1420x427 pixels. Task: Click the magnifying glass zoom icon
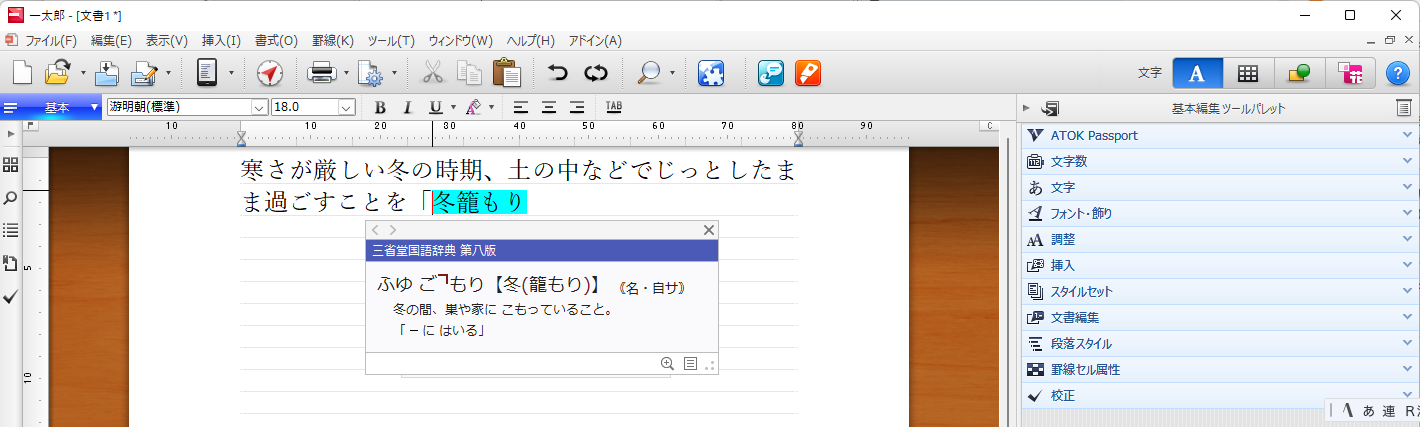649,73
